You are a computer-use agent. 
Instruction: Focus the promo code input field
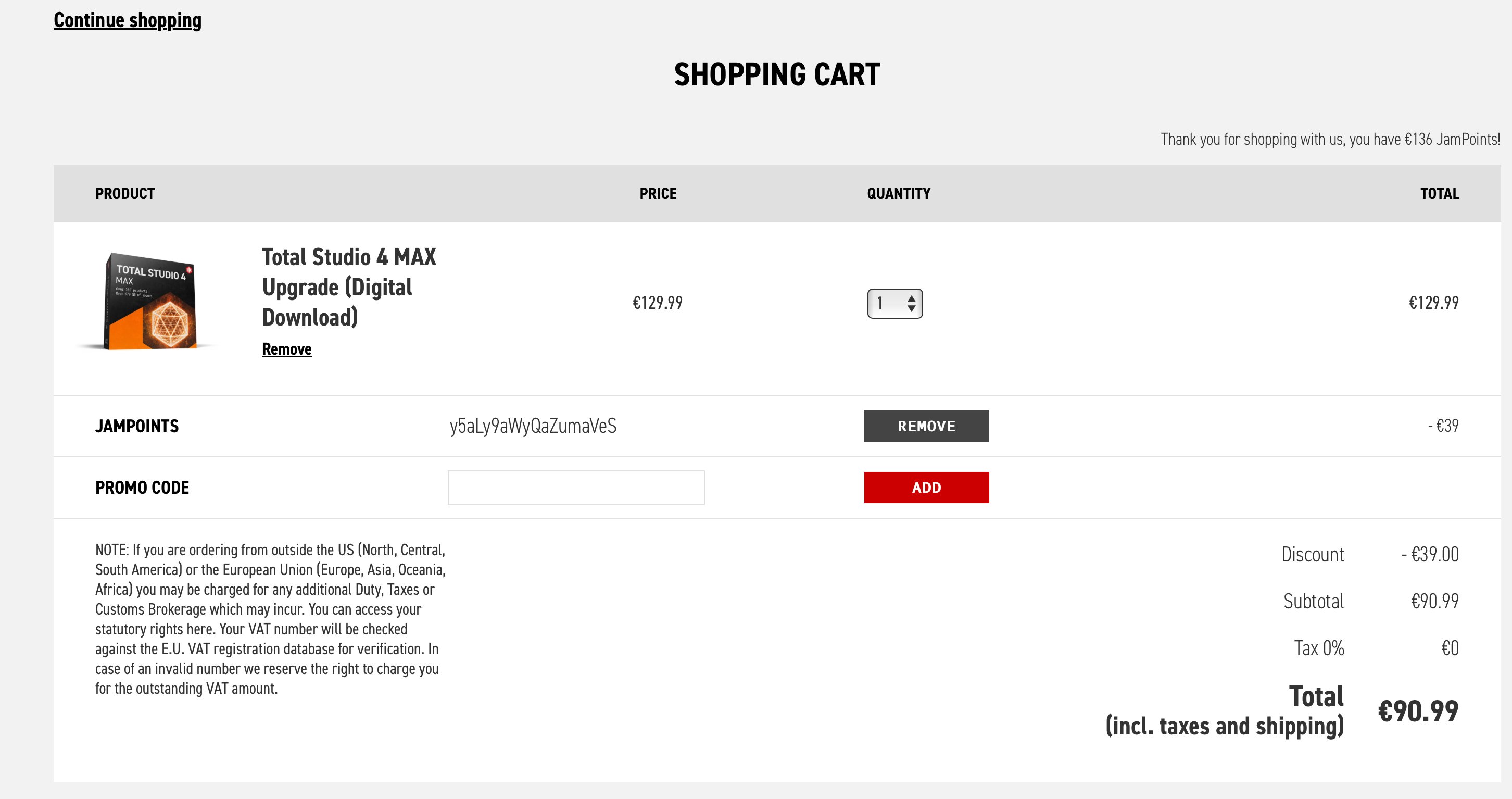575,488
